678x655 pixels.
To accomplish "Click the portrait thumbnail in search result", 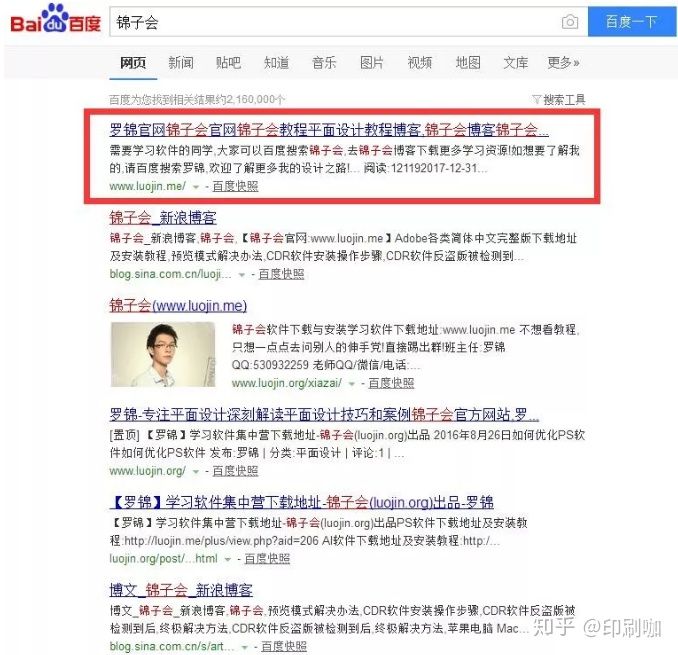I will point(163,355).
